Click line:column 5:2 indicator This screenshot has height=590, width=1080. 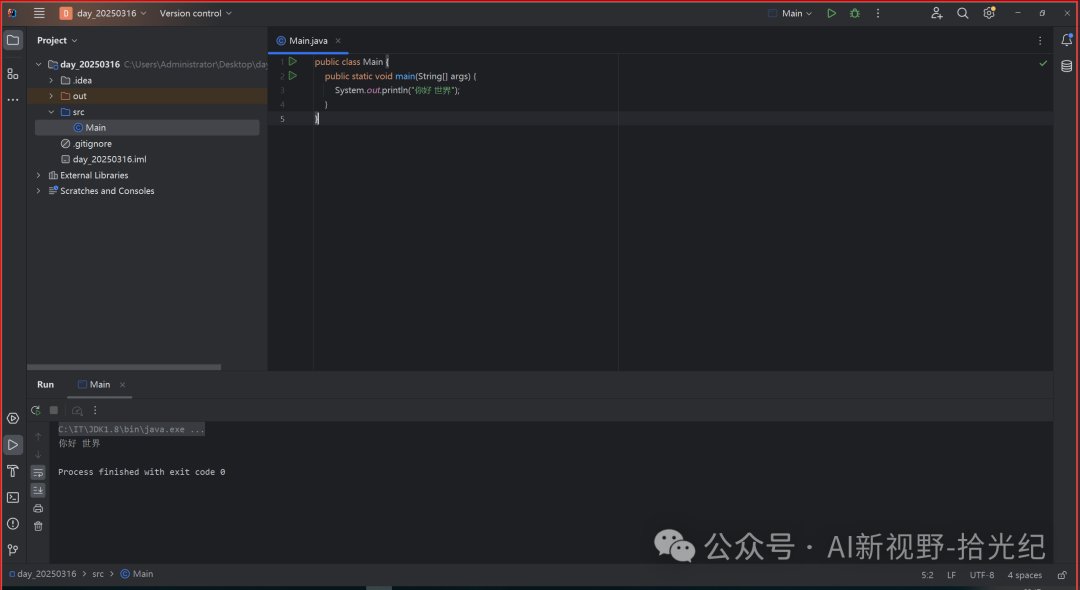point(927,575)
